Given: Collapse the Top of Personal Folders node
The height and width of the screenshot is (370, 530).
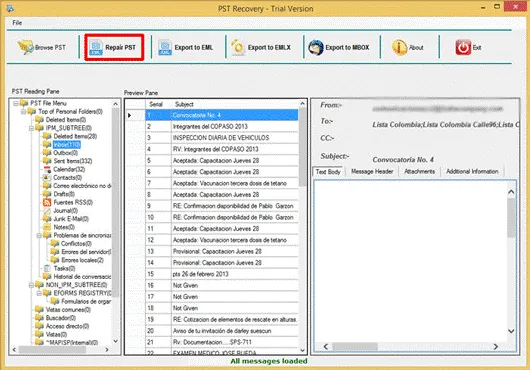Looking at the screenshot, I should (x=23, y=112).
